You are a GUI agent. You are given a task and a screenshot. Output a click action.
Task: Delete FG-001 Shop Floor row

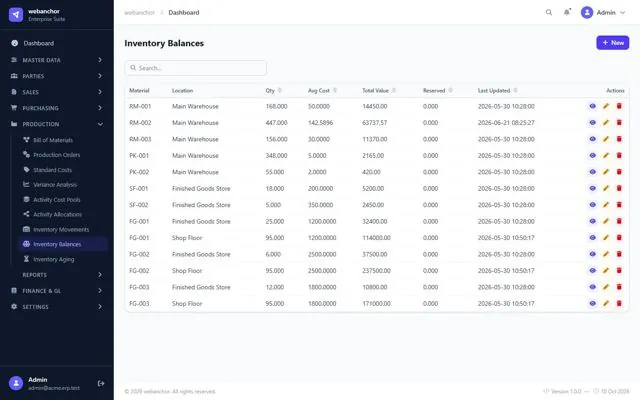tap(619, 238)
